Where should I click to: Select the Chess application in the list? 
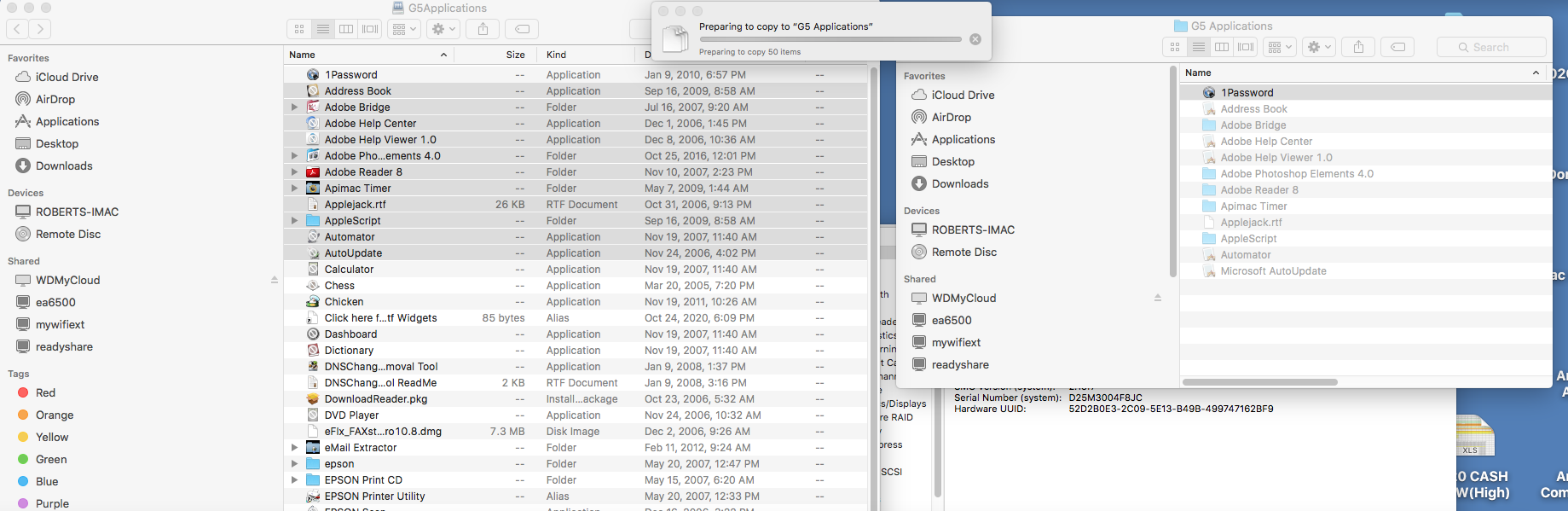coord(339,286)
